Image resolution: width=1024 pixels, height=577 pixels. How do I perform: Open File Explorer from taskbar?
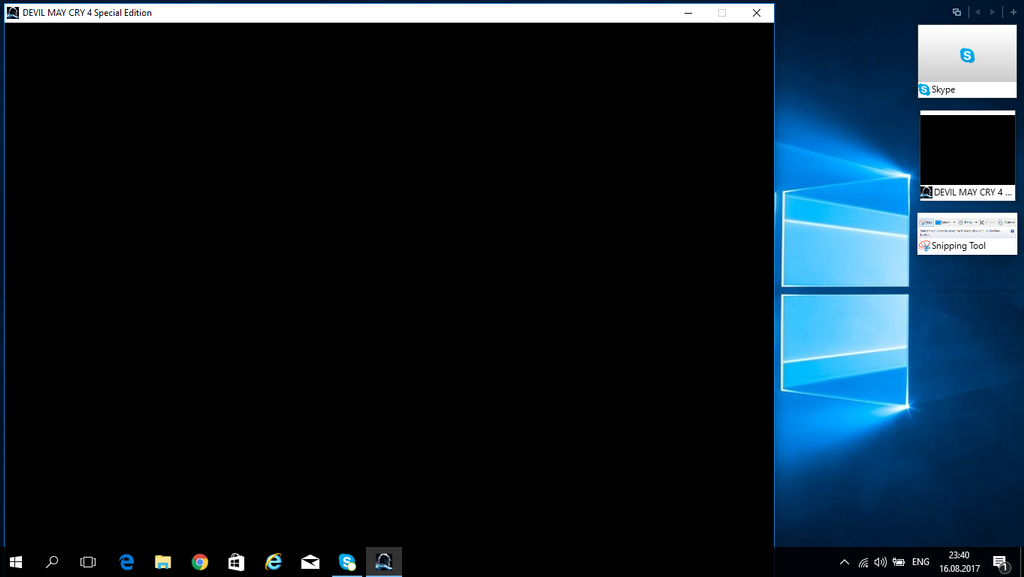tap(163, 562)
